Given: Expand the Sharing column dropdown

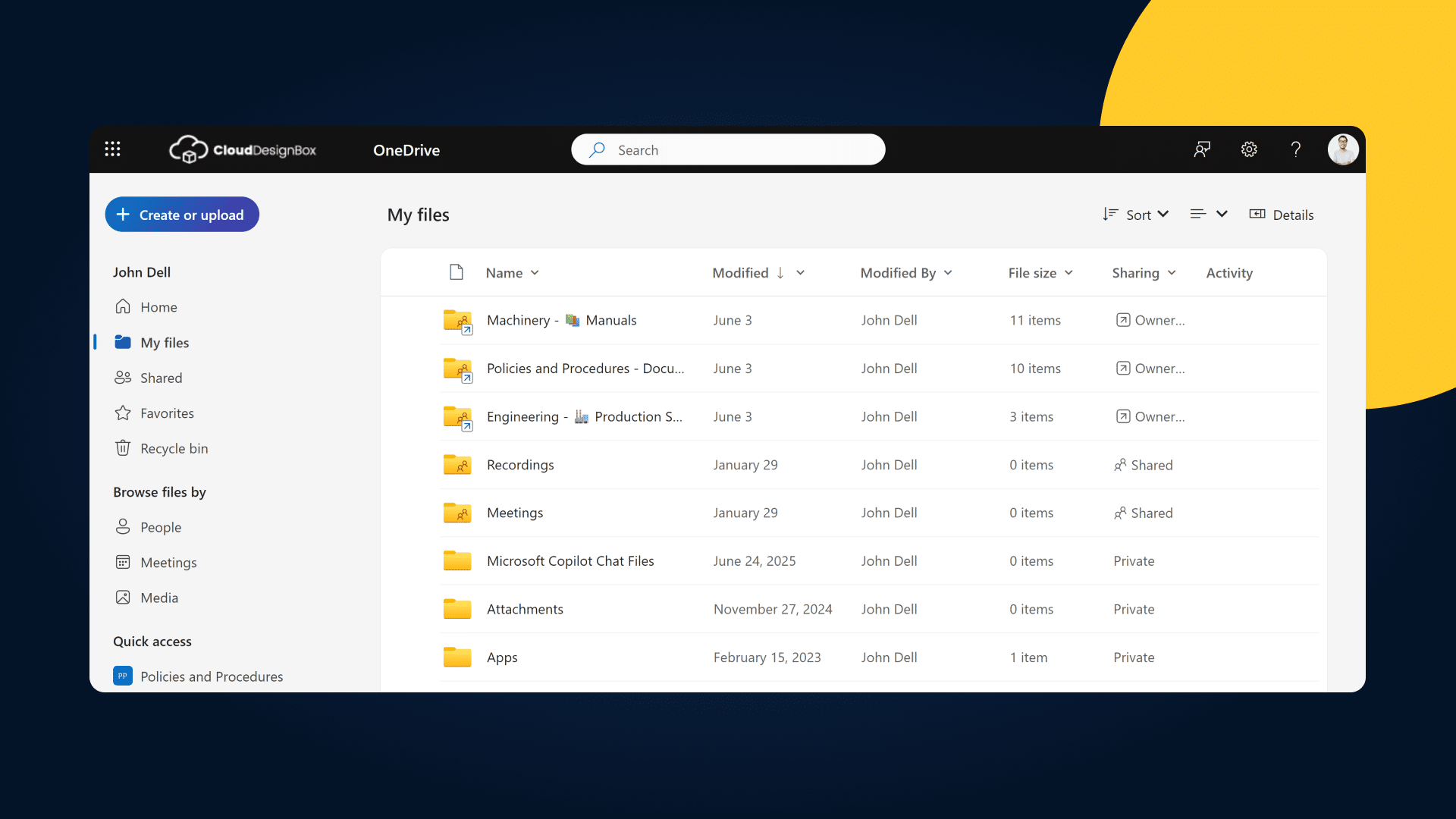Looking at the screenshot, I should tap(1172, 273).
